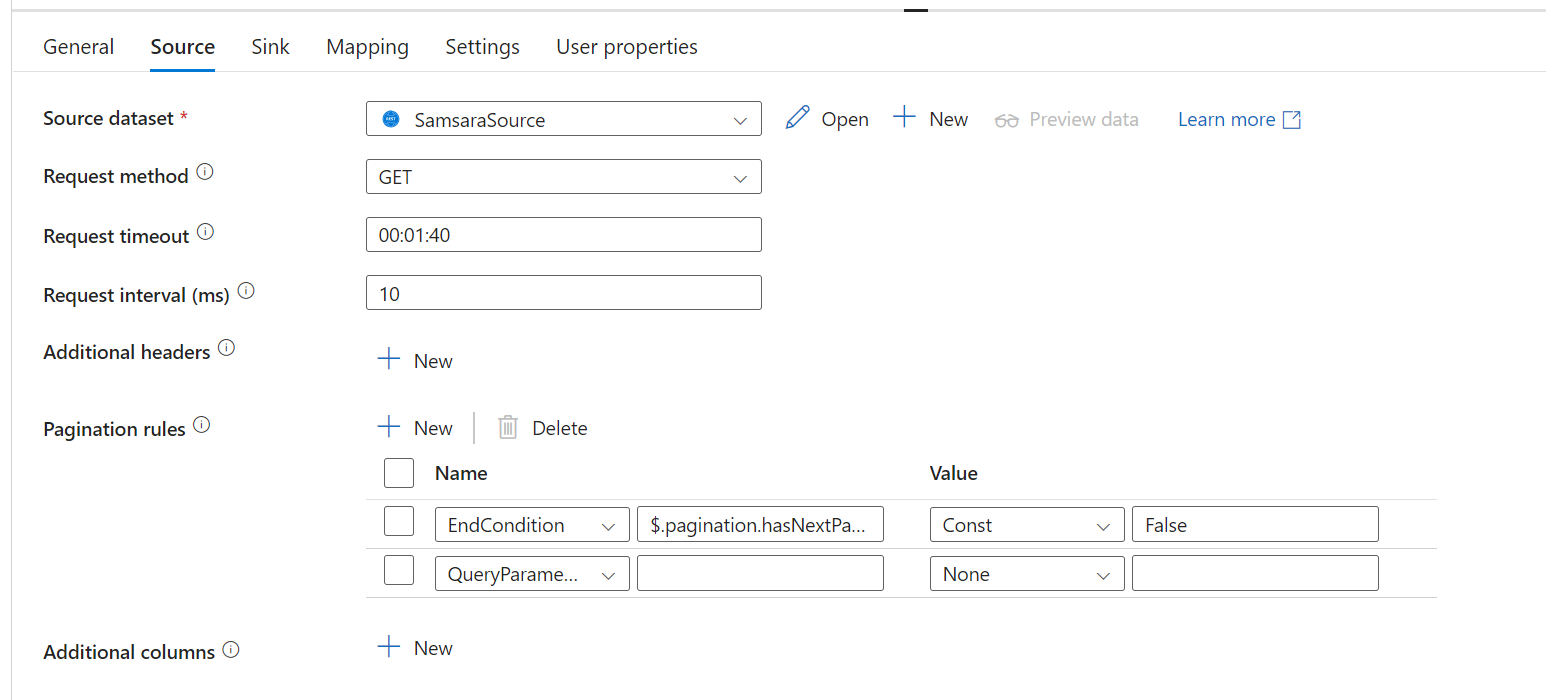Click New label in Additional columns row
1546x700 pixels.
tap(433, 648)
